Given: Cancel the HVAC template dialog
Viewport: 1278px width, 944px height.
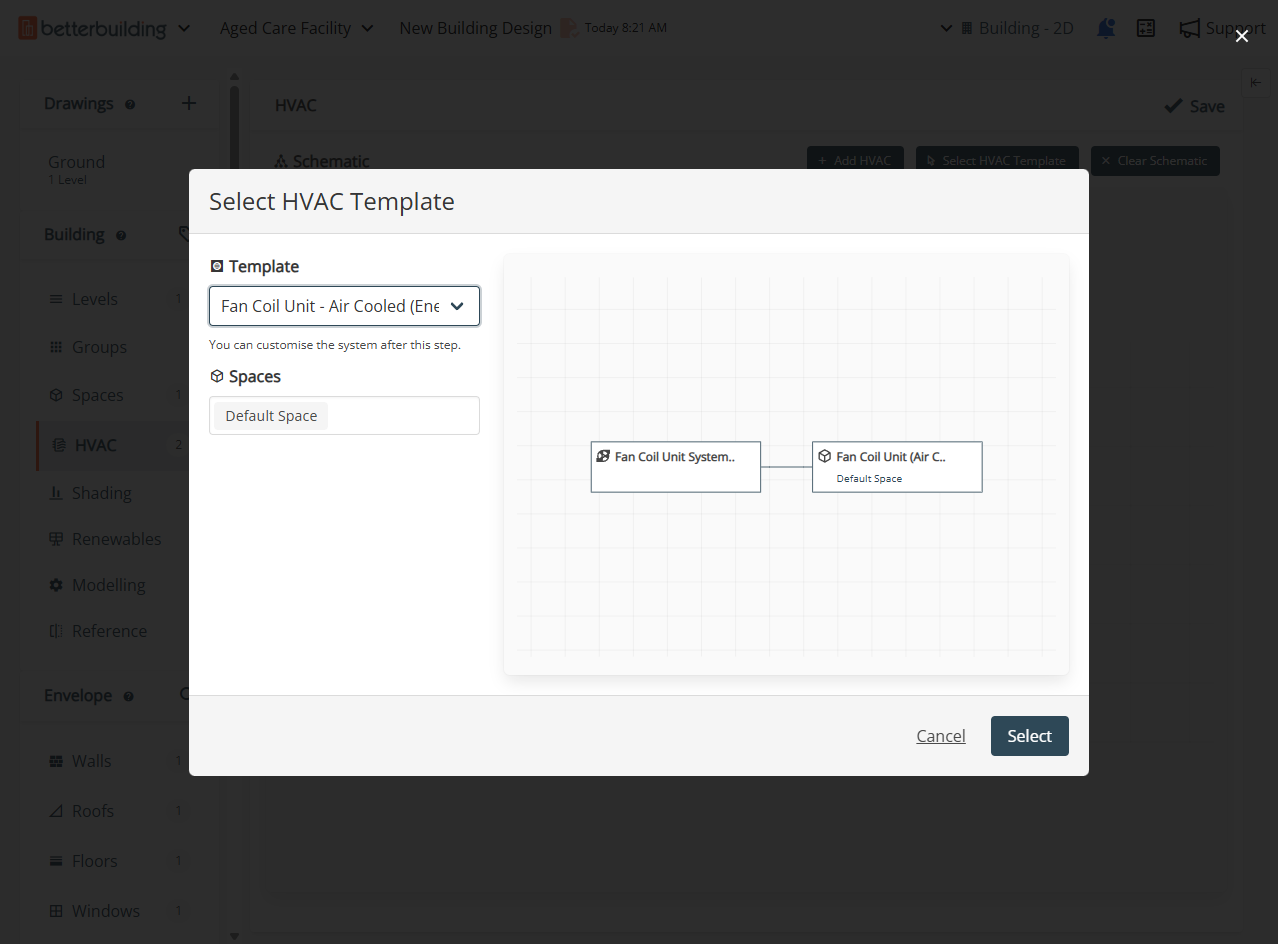Looking at the screenshot, I should [940, 736].
